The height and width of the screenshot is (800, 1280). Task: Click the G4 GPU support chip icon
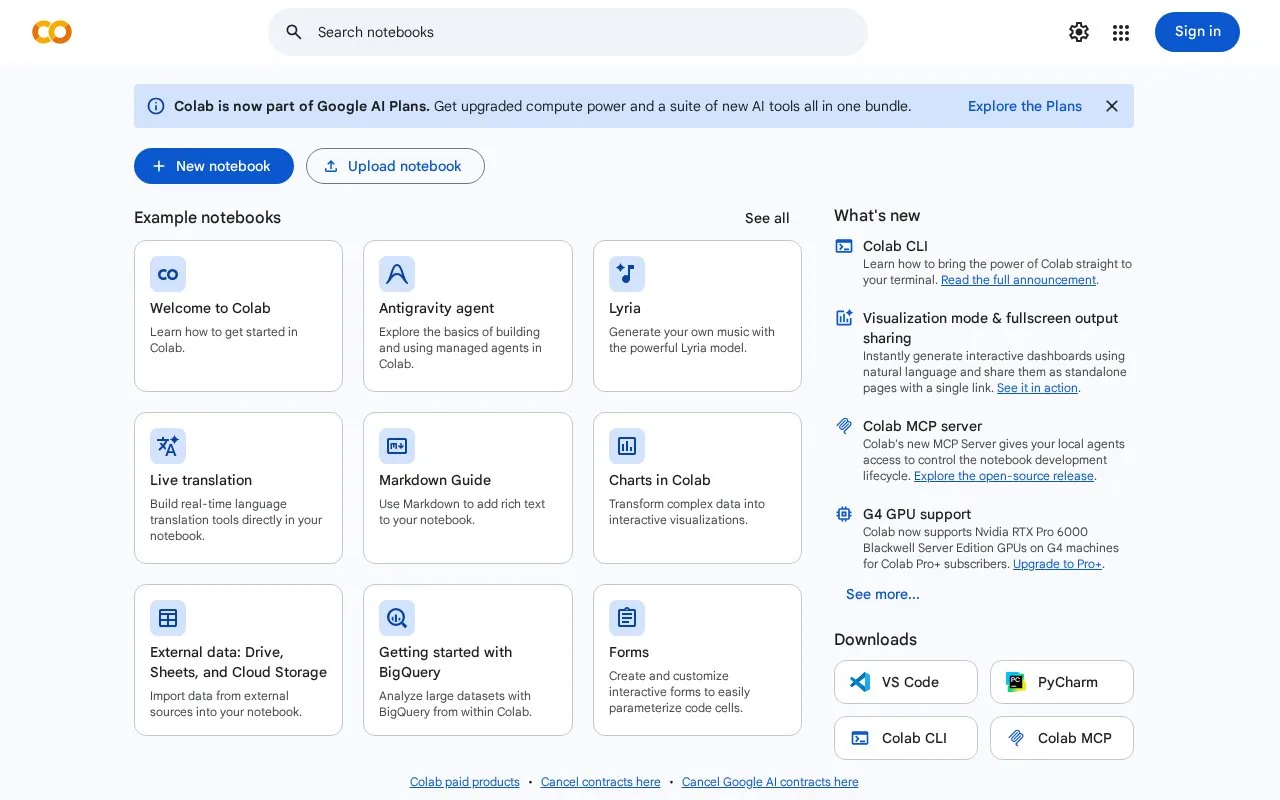pos(844,514)
